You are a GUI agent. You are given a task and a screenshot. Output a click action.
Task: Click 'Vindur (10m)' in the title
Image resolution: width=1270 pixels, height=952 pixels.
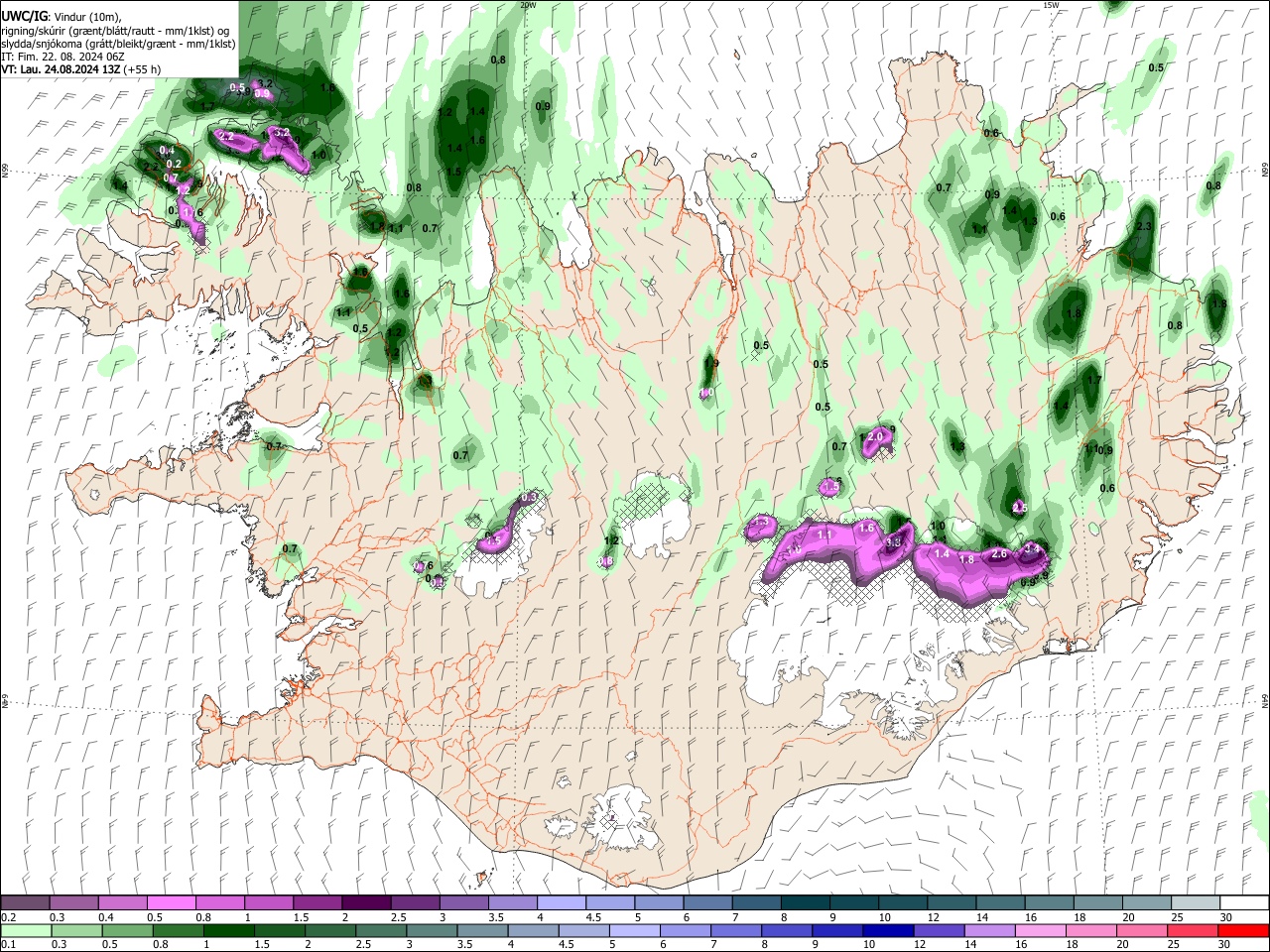tap(85, 17)
